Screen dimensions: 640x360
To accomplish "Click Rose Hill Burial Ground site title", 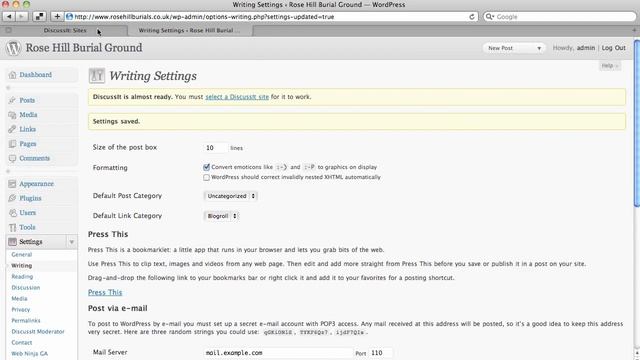I will pyautogui.click(x=84, y=48).
